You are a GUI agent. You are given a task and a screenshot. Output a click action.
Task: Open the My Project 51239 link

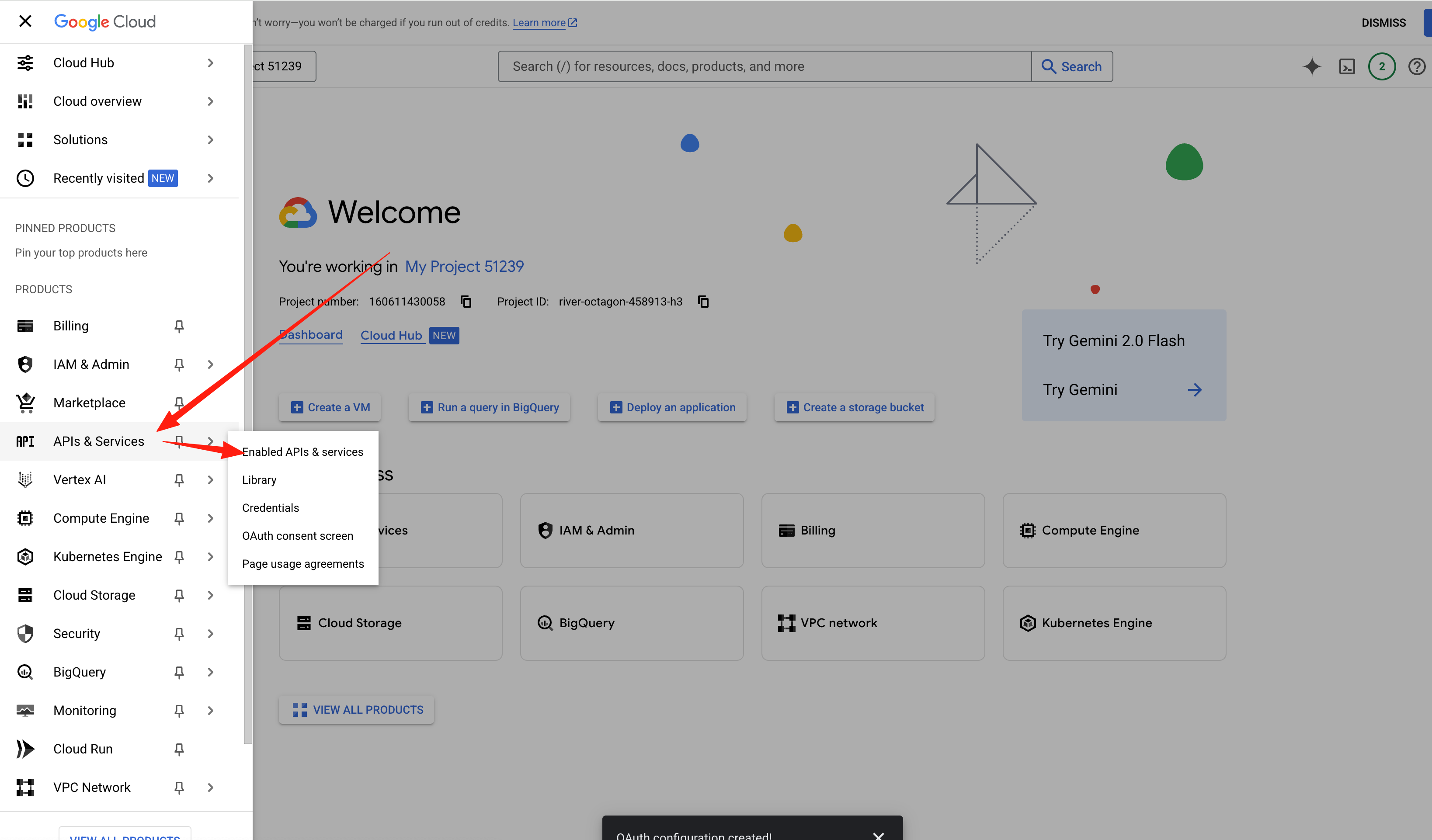(x=464, y=267)
